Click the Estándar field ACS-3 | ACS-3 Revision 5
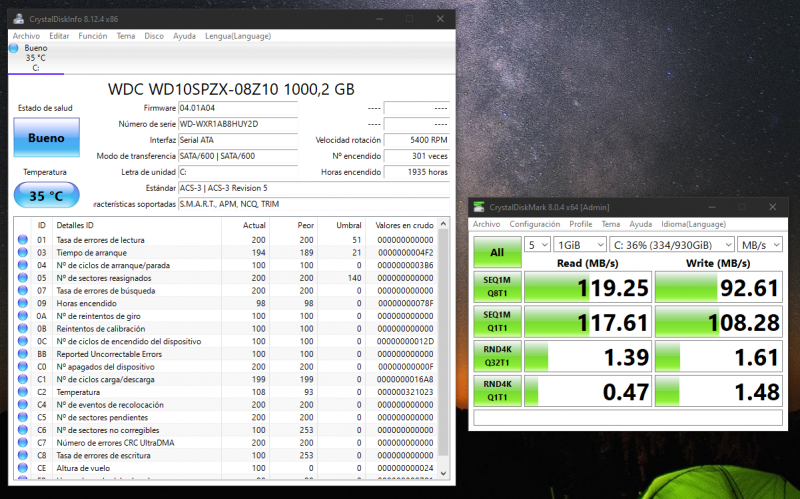Image resolution: width=800 pixels, height=499 pixels. (x=314, y=188)
